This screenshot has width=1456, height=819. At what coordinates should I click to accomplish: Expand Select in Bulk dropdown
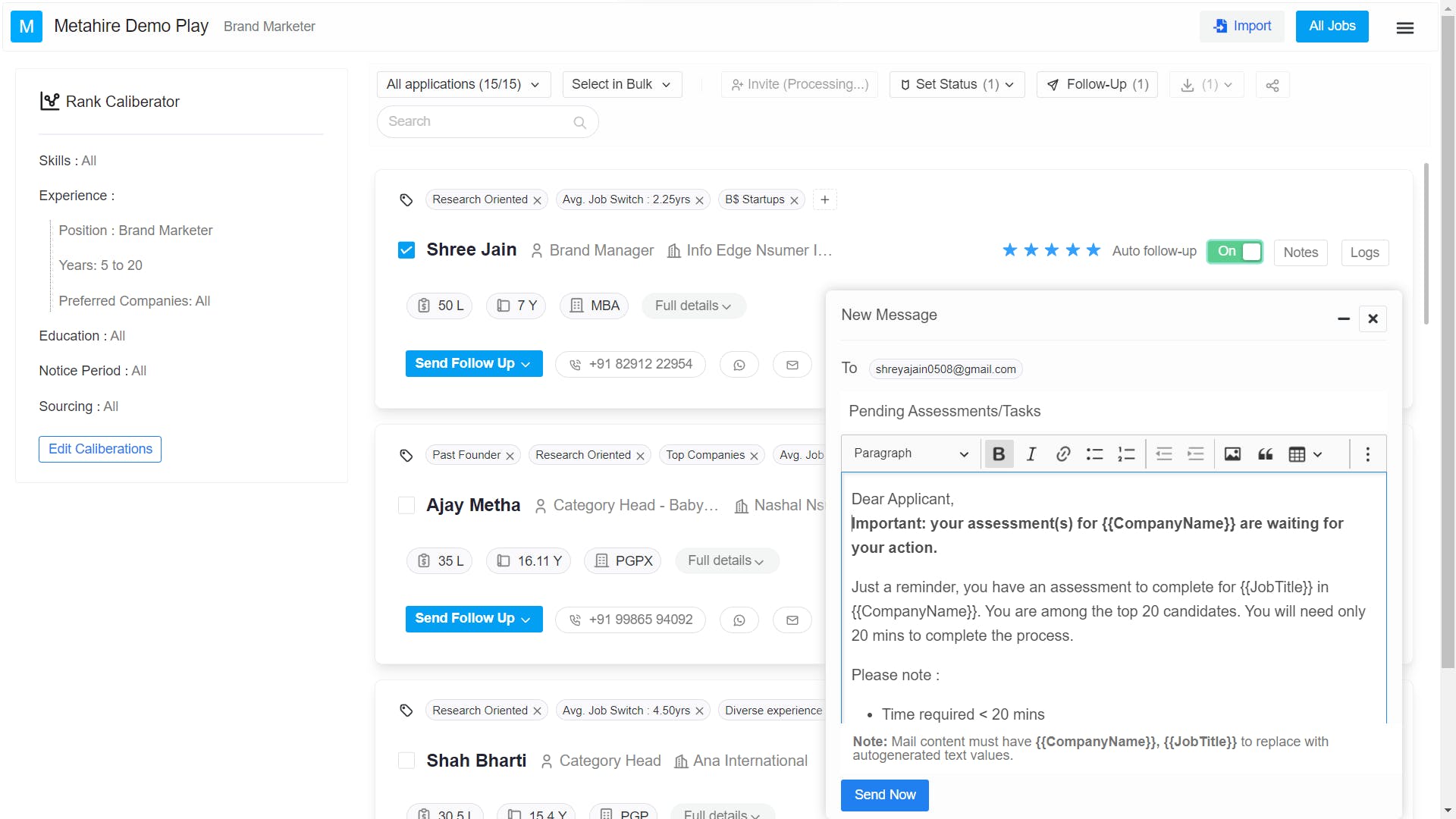point(621,84)
